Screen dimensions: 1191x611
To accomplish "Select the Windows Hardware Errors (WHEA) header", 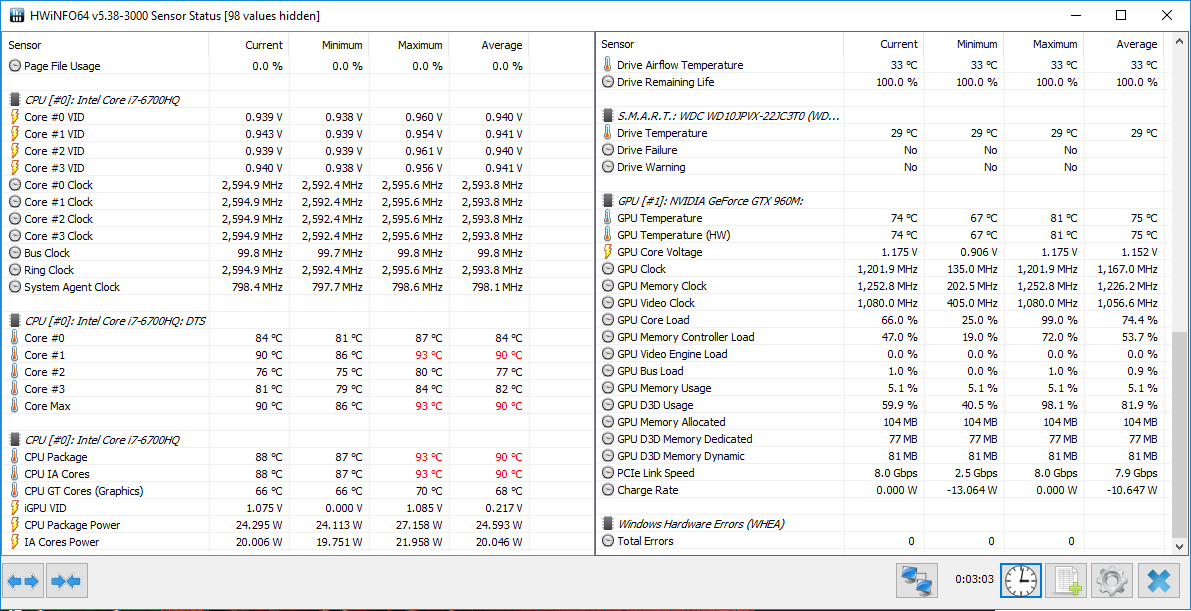I will click(701, 524).
